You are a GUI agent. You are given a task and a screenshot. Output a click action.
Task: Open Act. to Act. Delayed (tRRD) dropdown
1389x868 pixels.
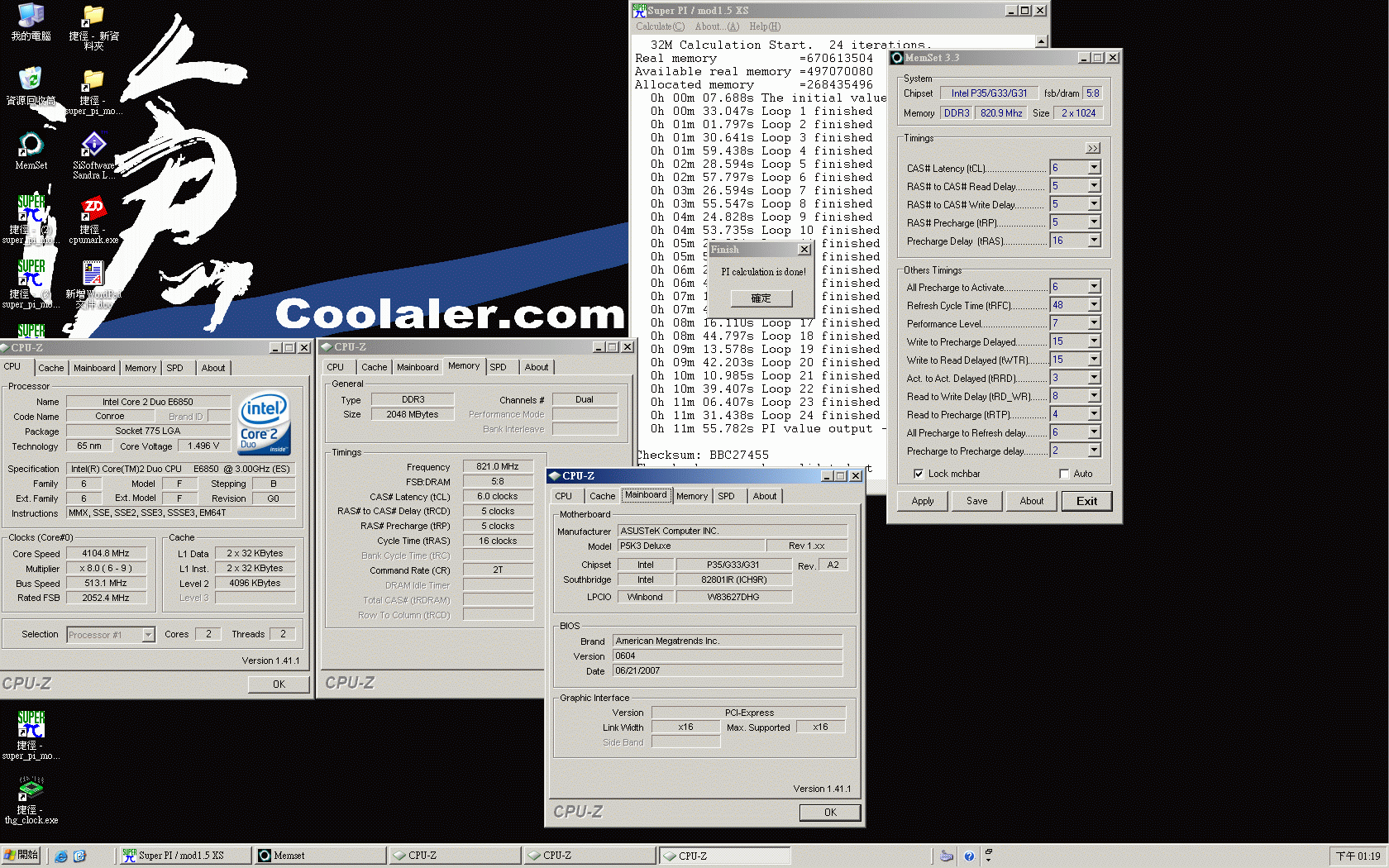click(1094, 378)
